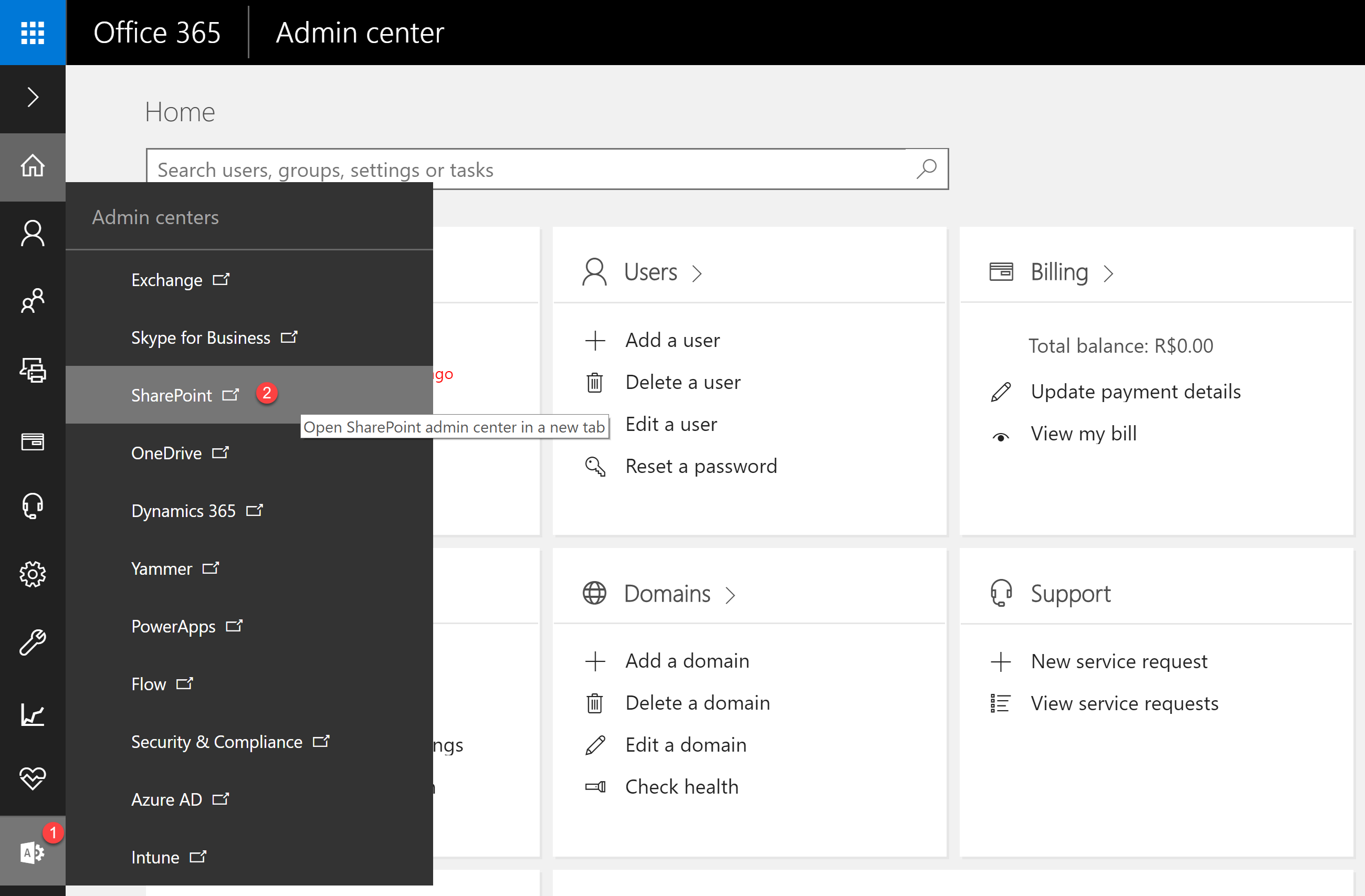Click Add a domain
The image size is (1365, 896).
click(x=687, y=661)
